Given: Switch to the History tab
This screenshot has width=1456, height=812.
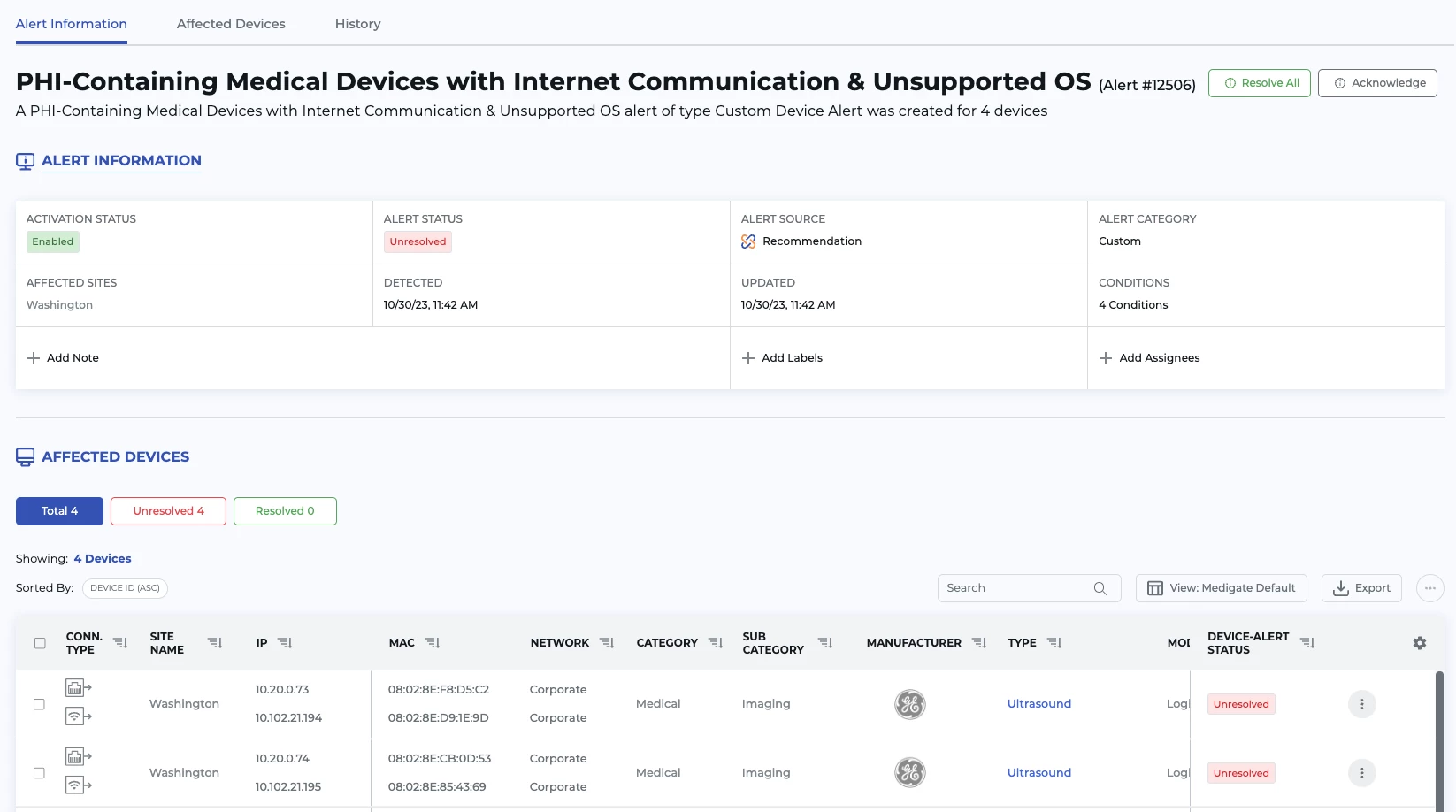Looking at the screenshot, I should [357, 24].
